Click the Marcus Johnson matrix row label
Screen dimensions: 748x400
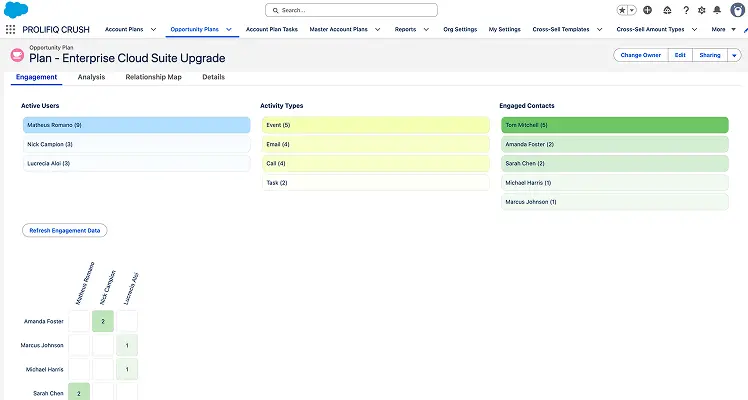click(x=42, y=345)
